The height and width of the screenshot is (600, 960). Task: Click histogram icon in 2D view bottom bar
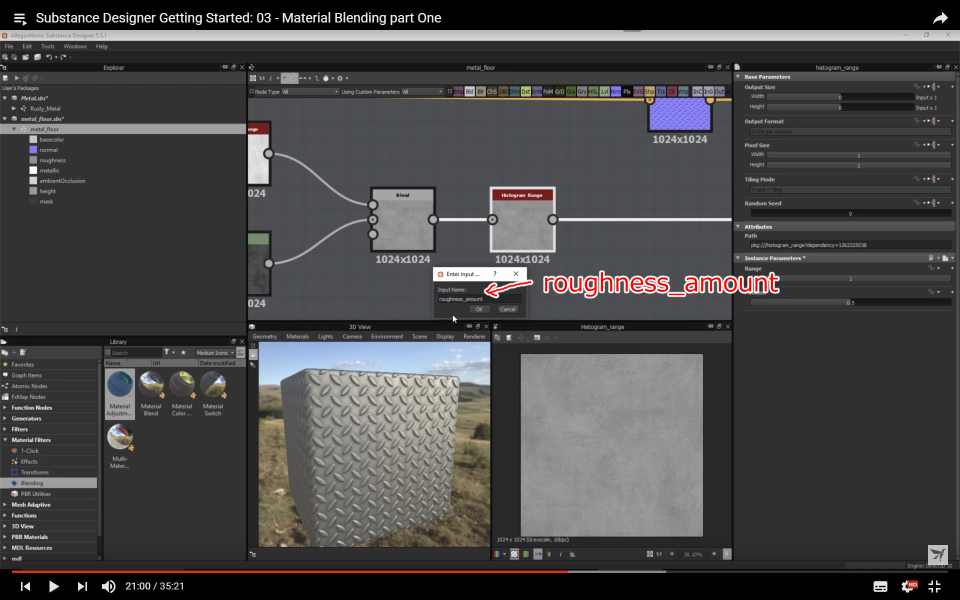pyautogui.click(x=572, y=554)
